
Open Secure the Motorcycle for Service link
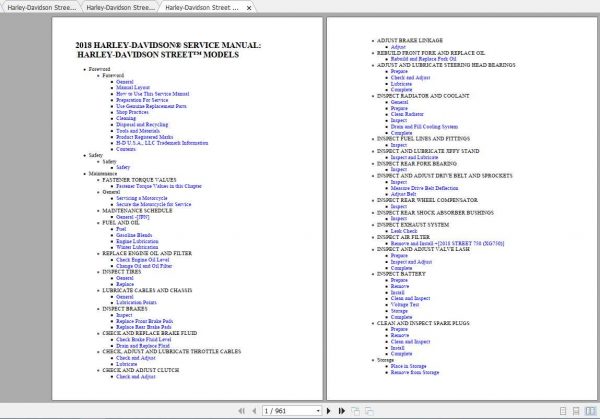(153, 204)
